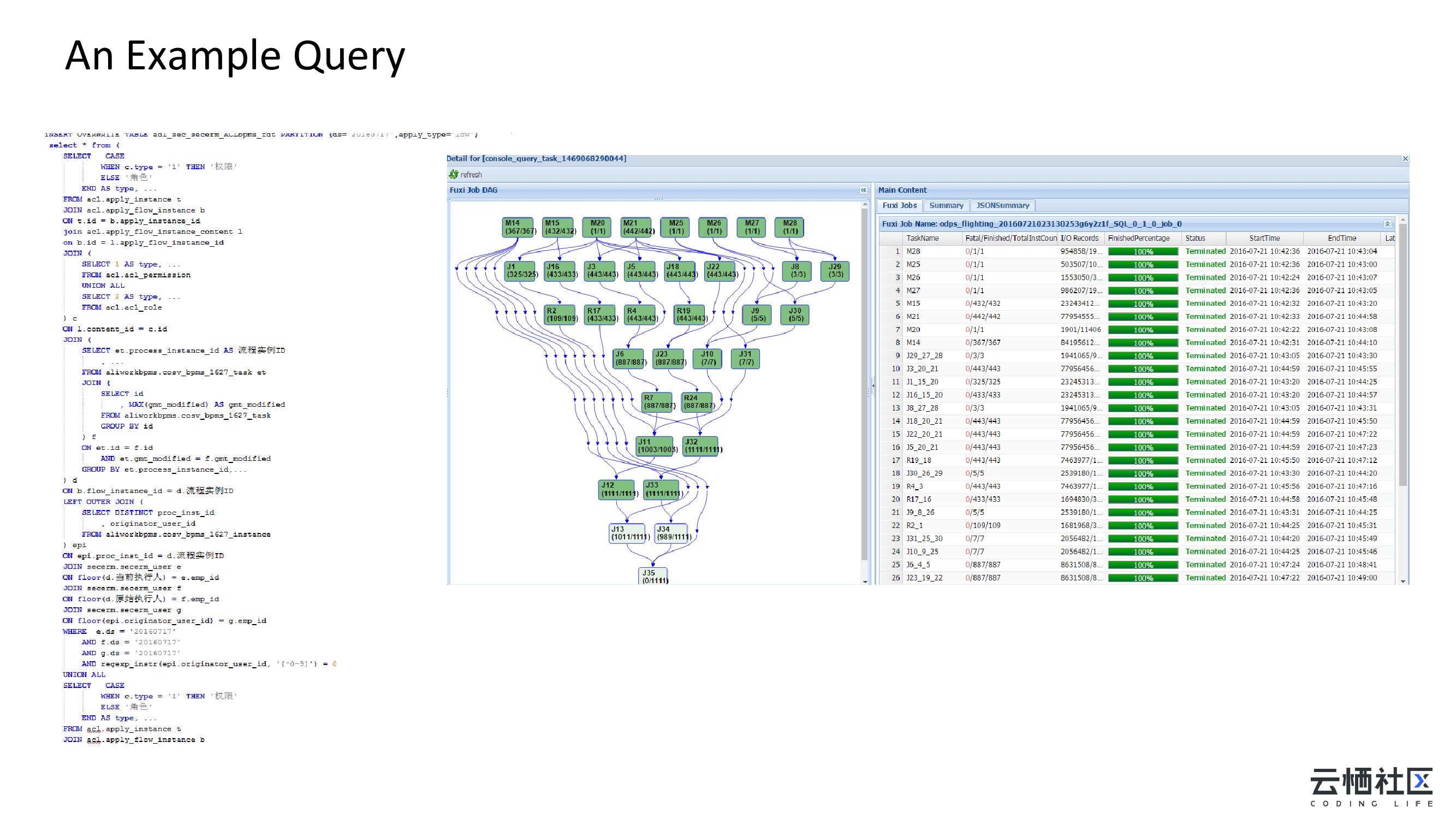Sort by StartTime column header

(x=1264, y=239)
